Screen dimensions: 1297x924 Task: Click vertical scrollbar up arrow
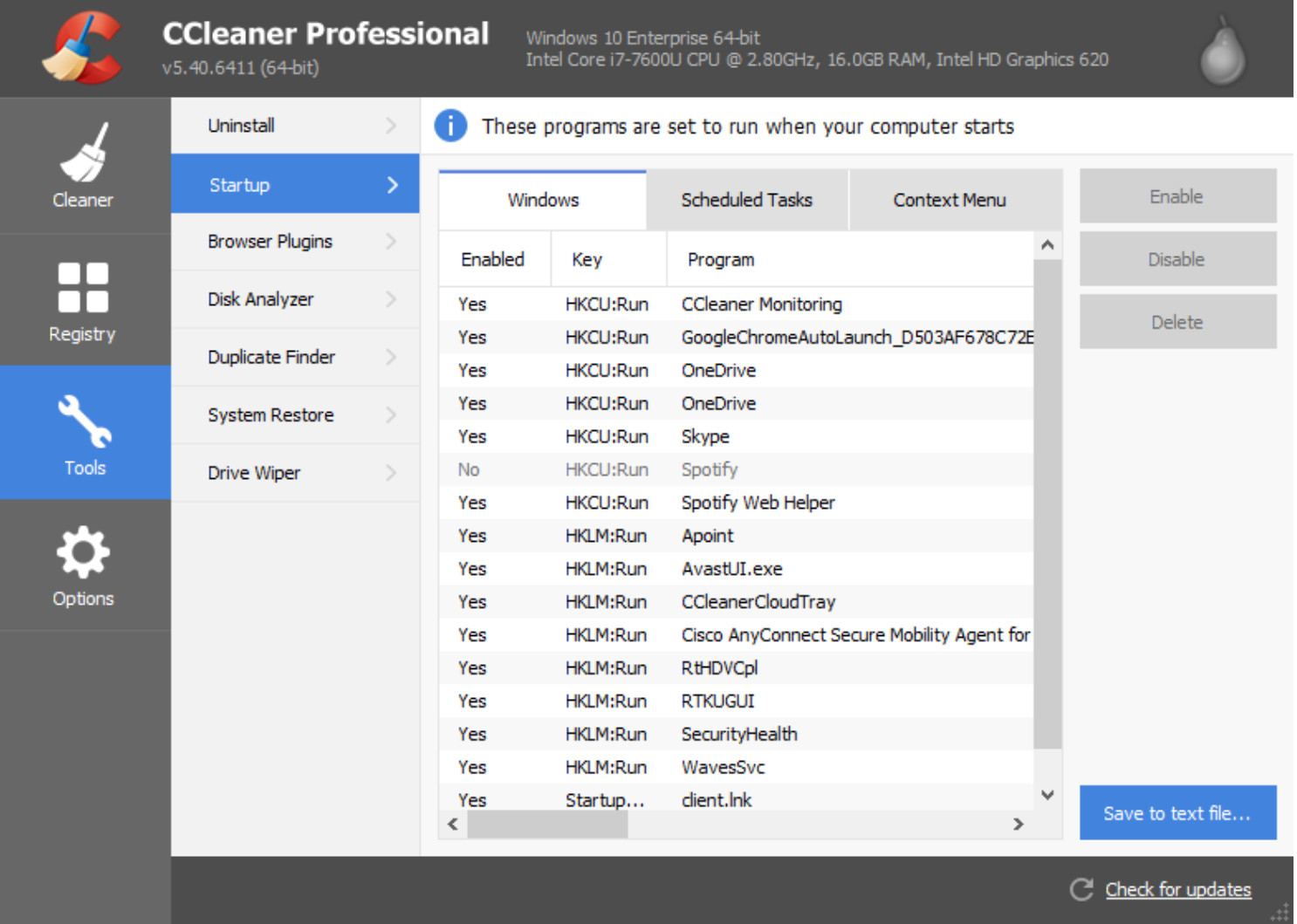(1047, 245)
